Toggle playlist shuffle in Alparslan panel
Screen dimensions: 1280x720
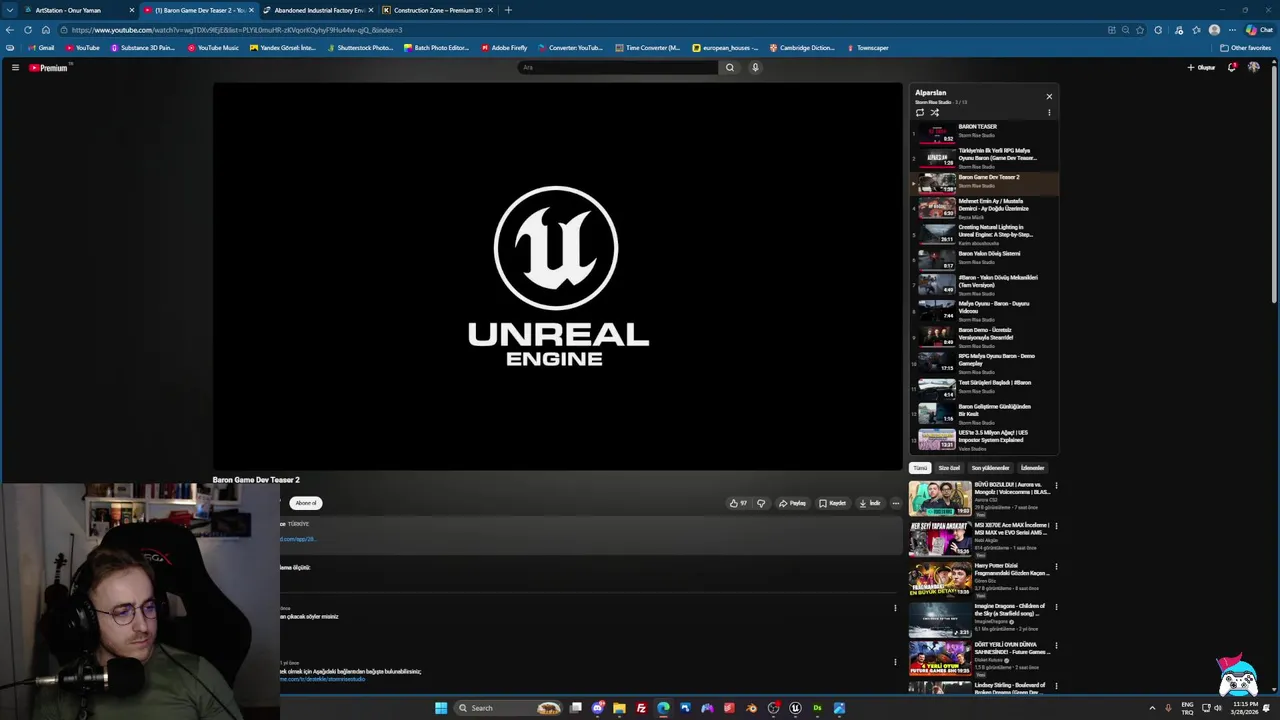point(935,112)
